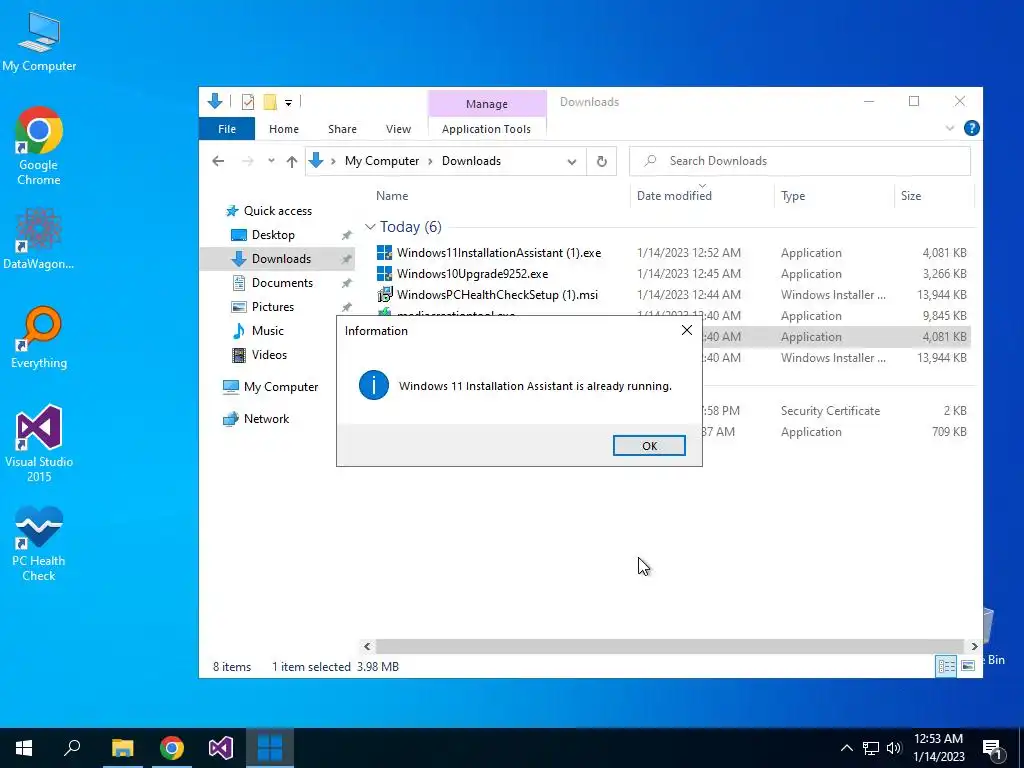Click the PC Health Check desktop shortcut
The image size is (1024, 768).
(39, 543)
